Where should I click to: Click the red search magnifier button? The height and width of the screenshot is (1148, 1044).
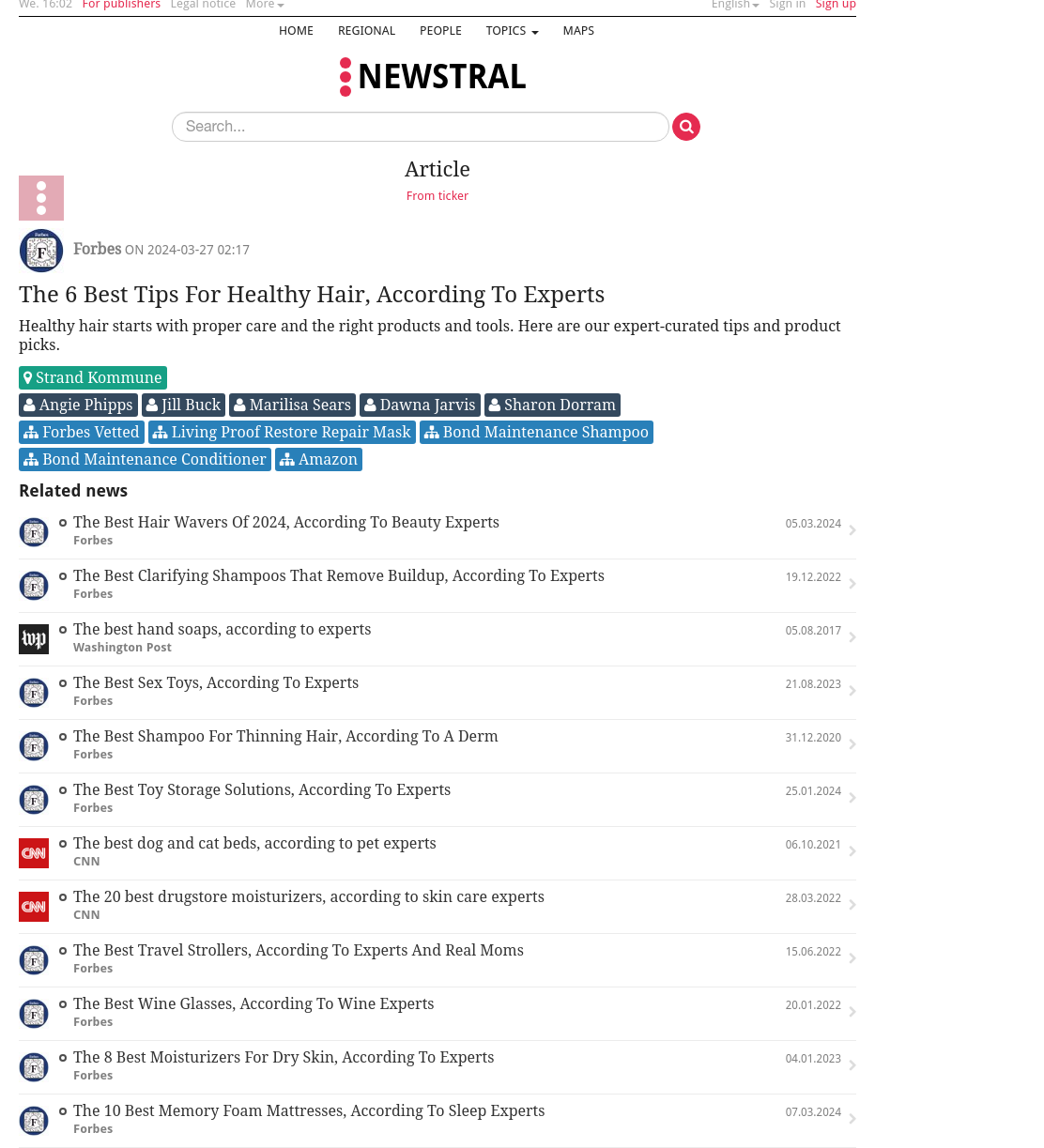pyautogui.click(x=686, y=127)
